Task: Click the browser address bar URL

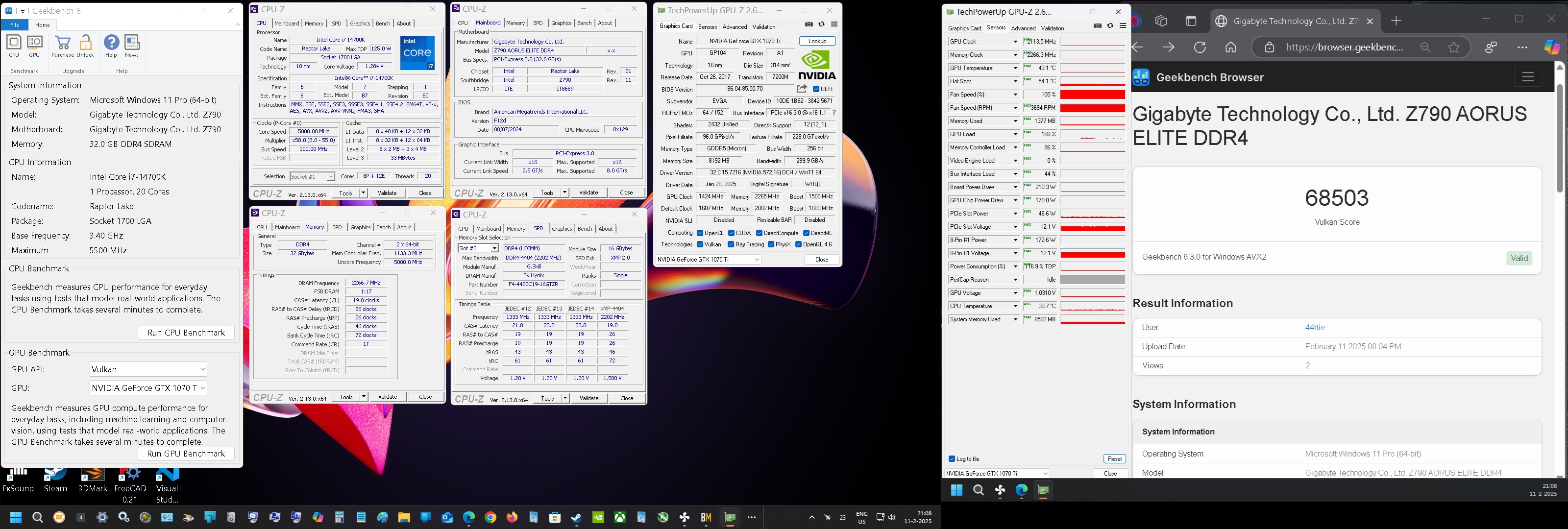Action: point(1344,48)
